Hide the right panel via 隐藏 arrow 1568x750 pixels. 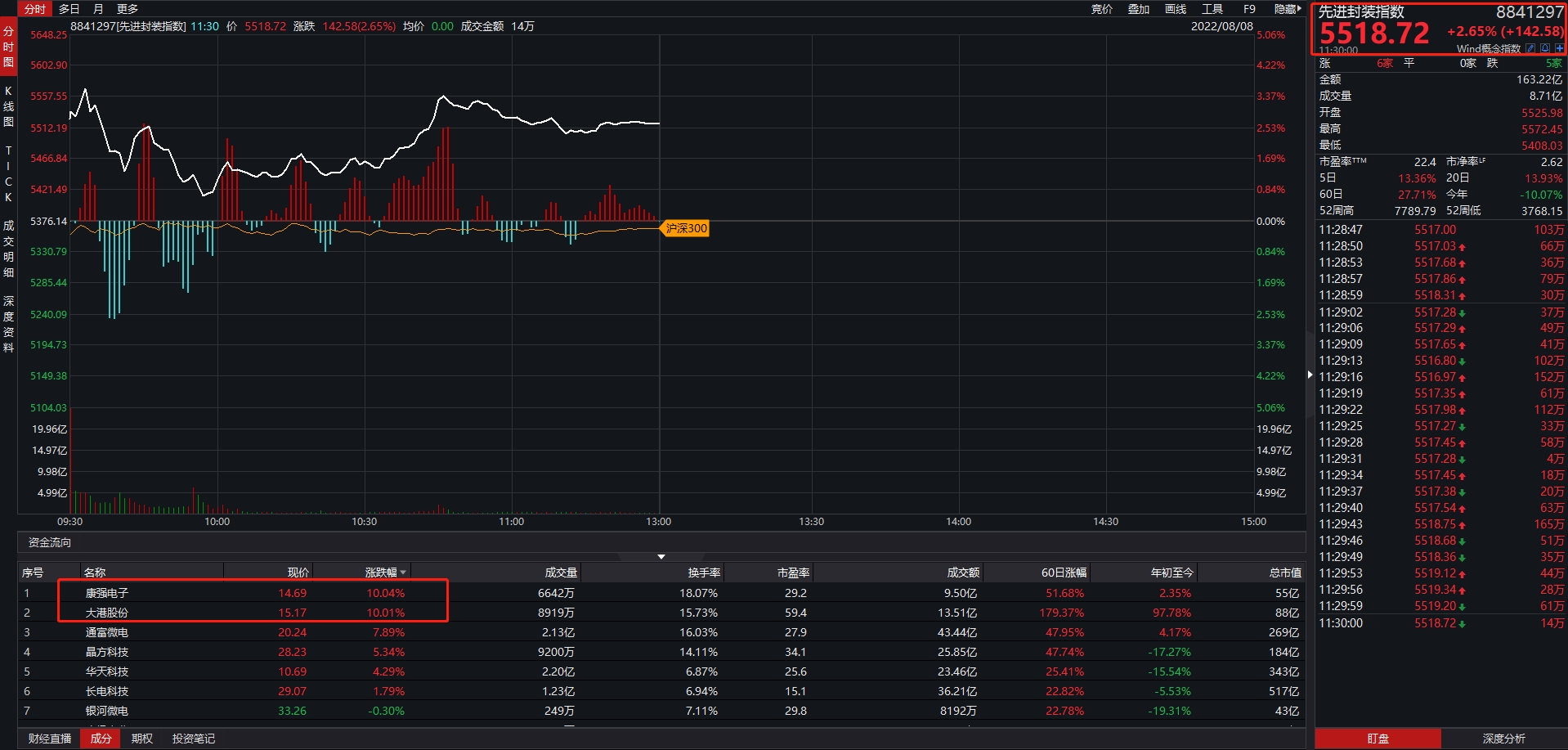pos(1287,9)
